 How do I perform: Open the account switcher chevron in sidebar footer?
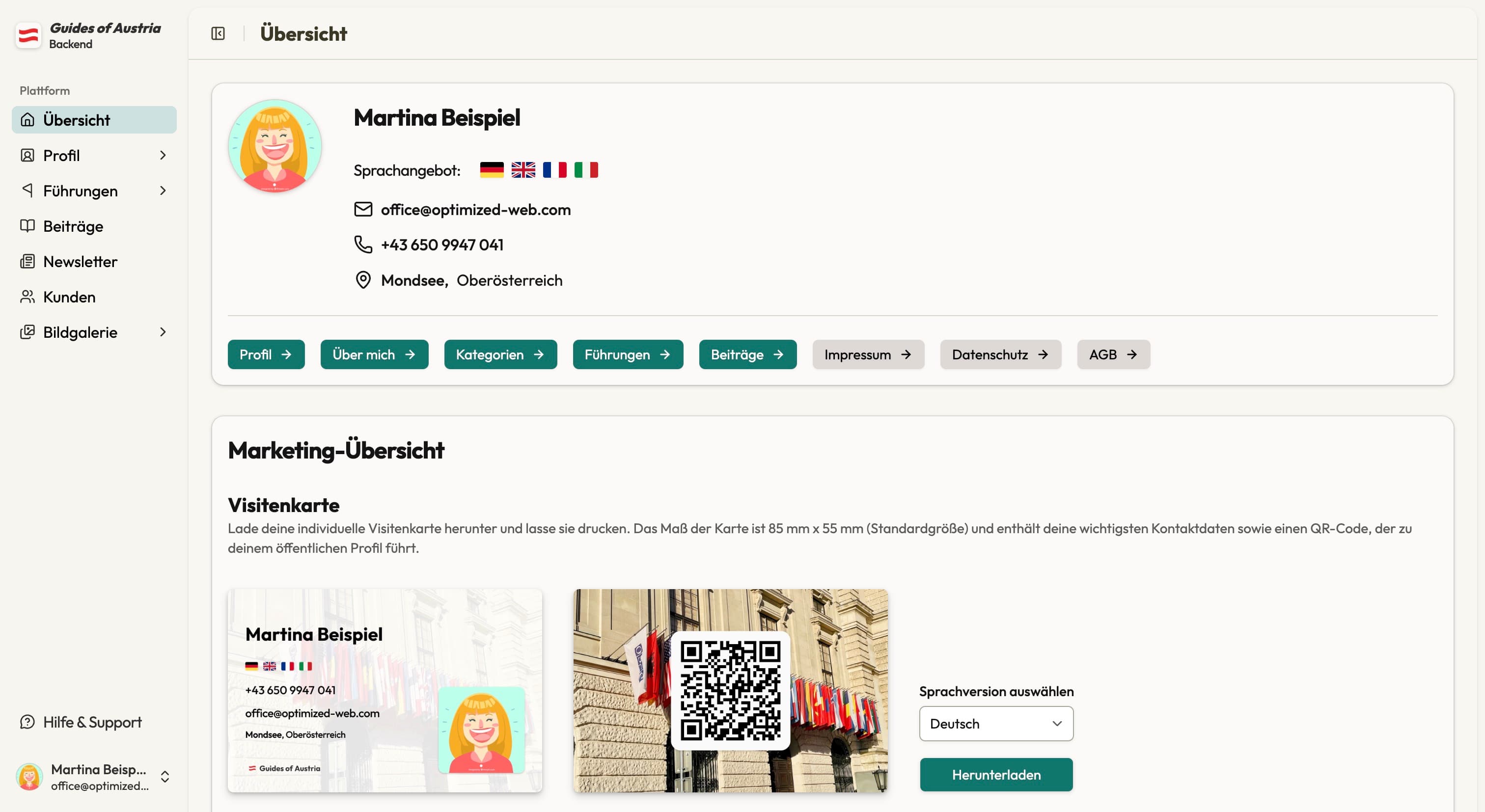[165, 776]
